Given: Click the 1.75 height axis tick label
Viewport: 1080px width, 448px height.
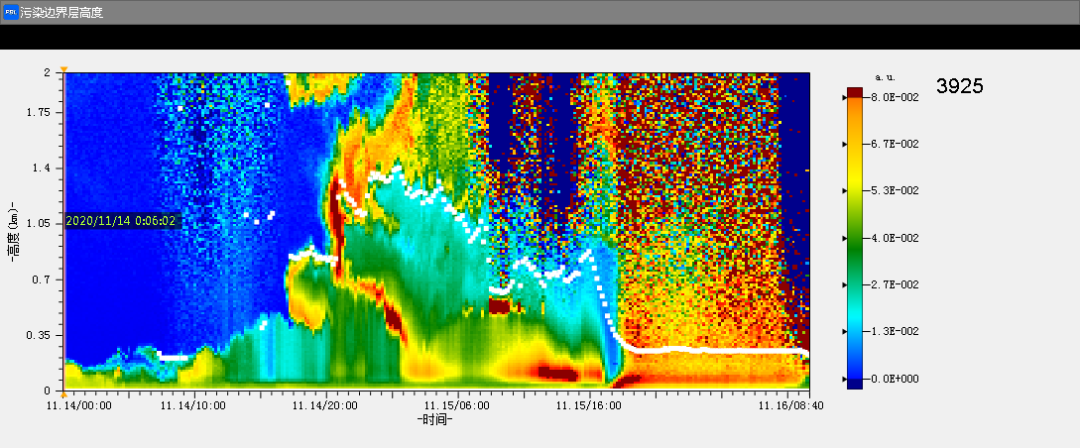Looking at the screenshot, I should click(x=38, y=113).
